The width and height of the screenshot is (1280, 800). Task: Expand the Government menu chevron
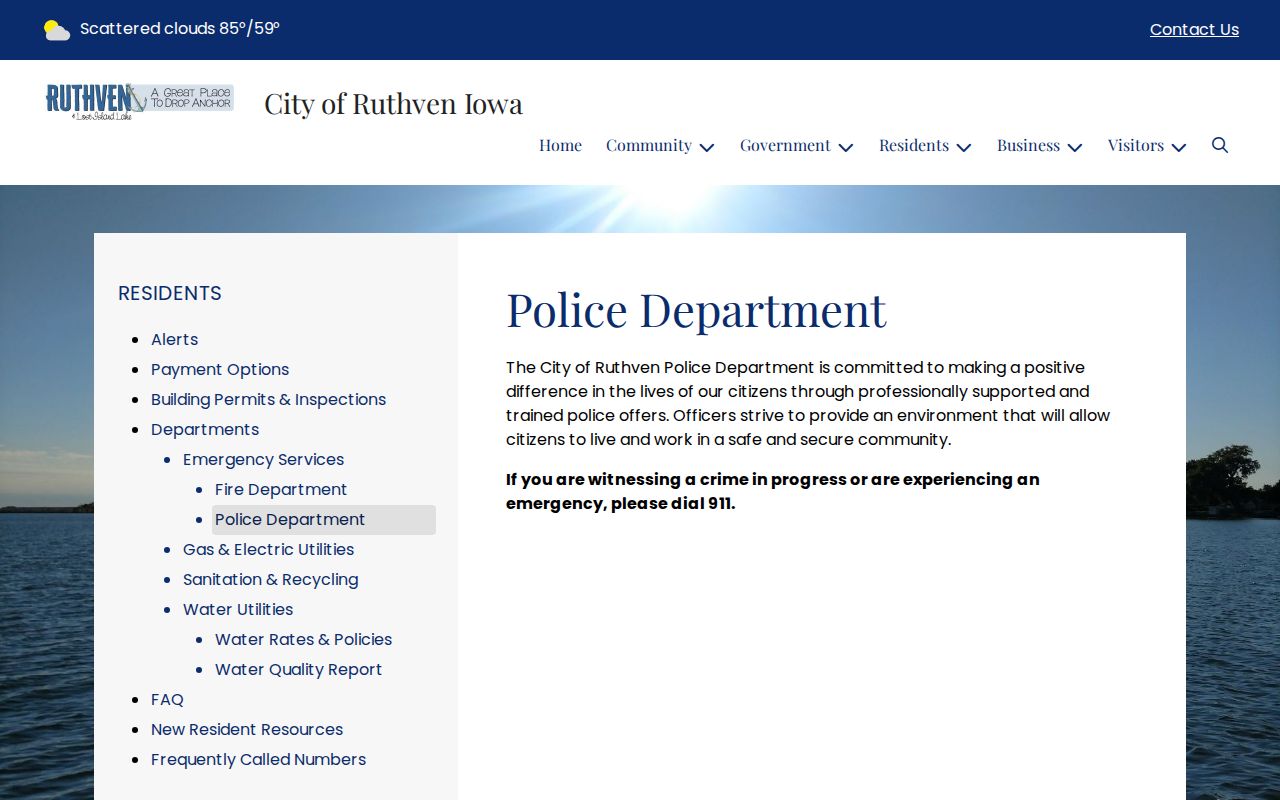tap(846, 147)
